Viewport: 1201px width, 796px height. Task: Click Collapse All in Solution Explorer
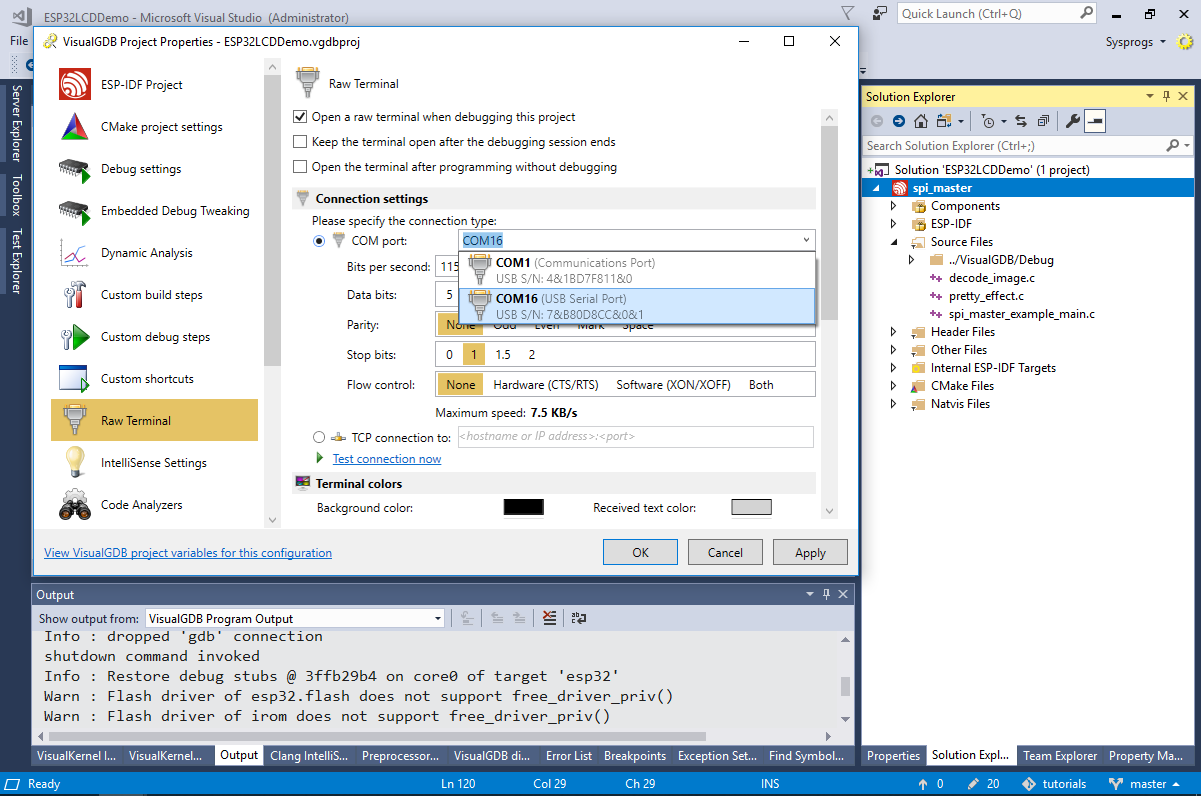click(x=1043, y=121)
